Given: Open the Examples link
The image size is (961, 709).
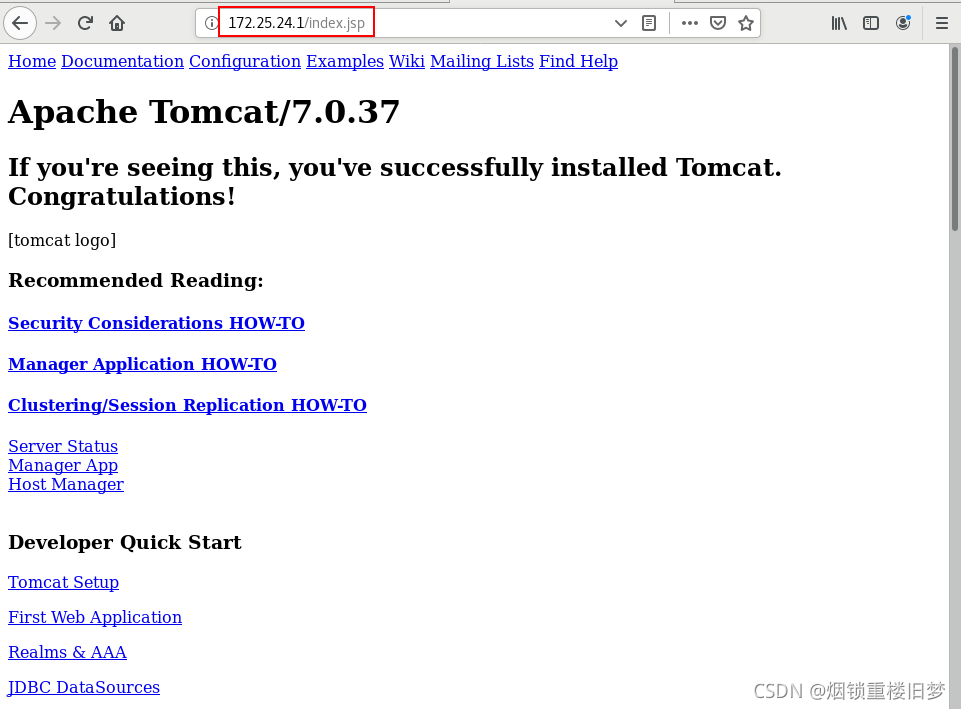Looking at the screenshot, I should tap(345, 61).
